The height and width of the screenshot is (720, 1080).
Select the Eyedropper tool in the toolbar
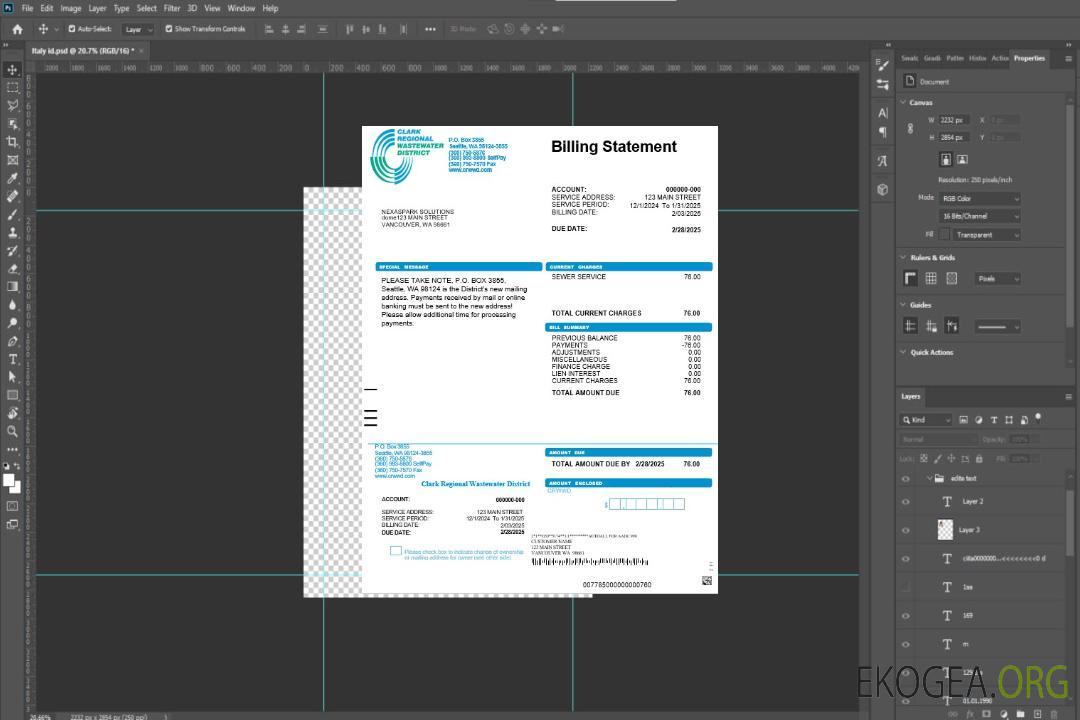[x=13, y=178]
